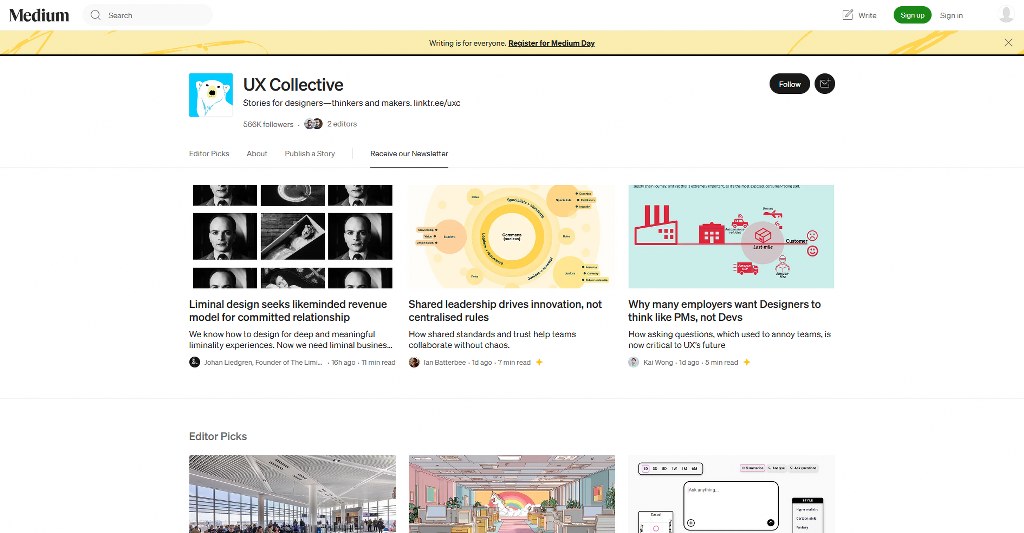Open the Medium home logo
The width and height of the screenshot is (1024, 533).
[x=39, y=15]
